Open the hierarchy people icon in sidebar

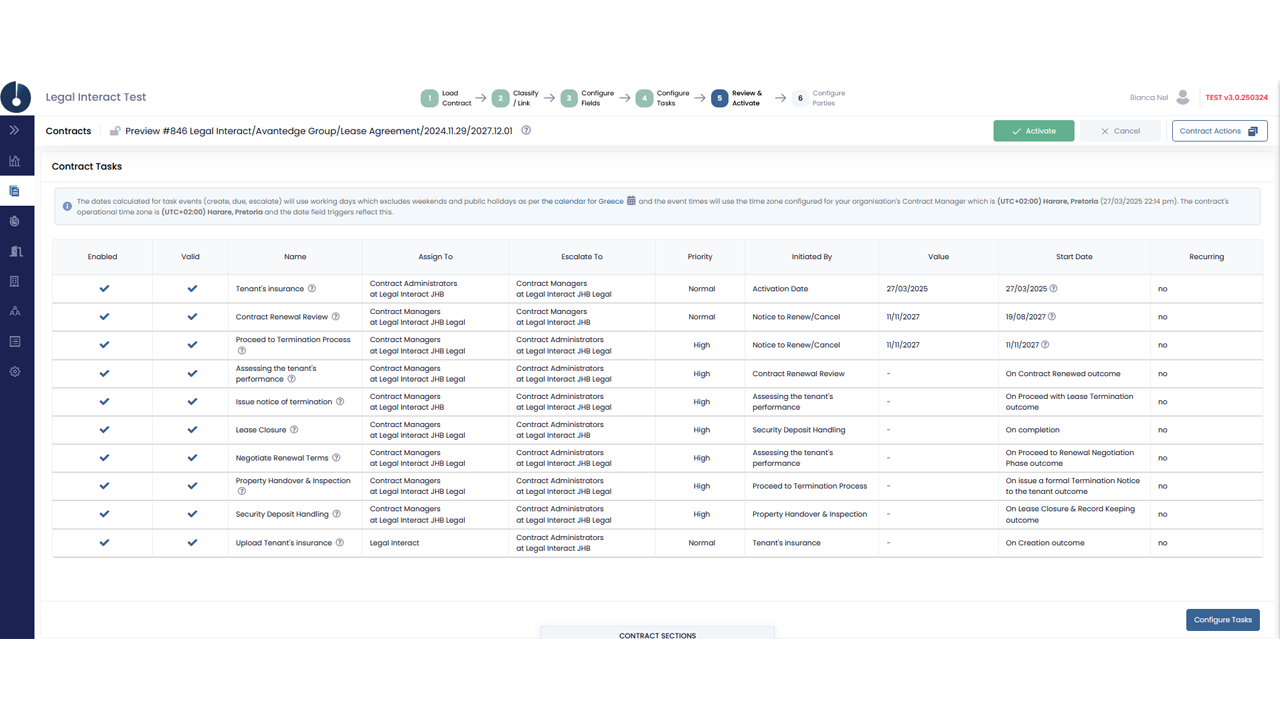(x=15, y=311)
